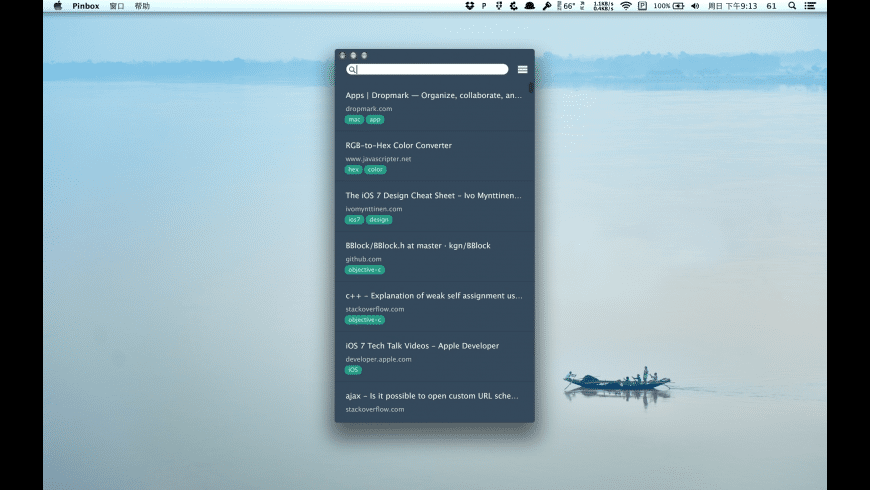Open the Pinbox app menu
This screenshot has width=870, height=490.
[85, 6]
